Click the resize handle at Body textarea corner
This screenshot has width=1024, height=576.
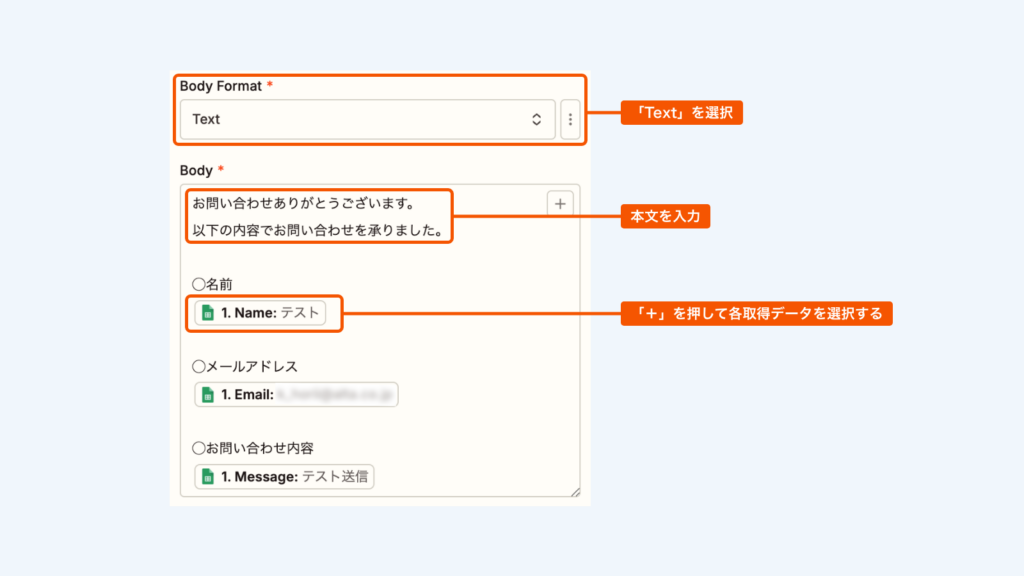click(x=575, y=492)
